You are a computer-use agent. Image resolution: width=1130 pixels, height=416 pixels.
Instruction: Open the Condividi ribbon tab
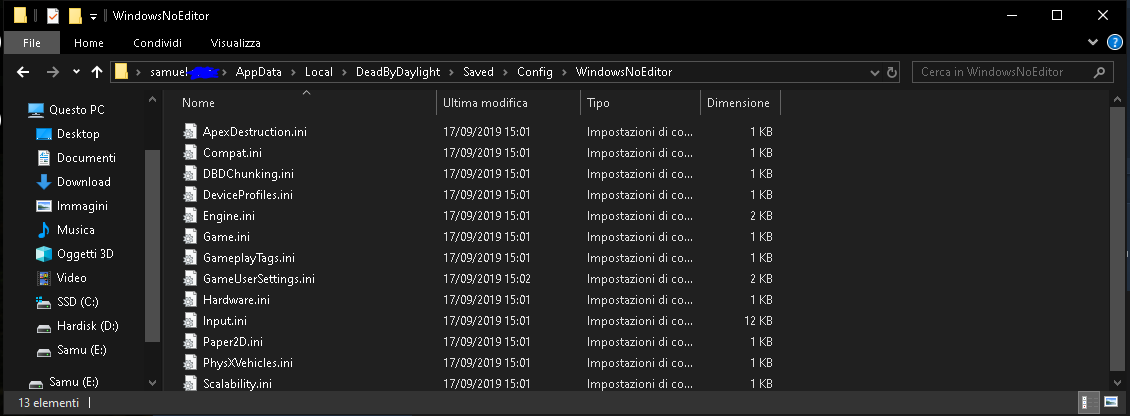pyautogui.click(x=157, y=43)
